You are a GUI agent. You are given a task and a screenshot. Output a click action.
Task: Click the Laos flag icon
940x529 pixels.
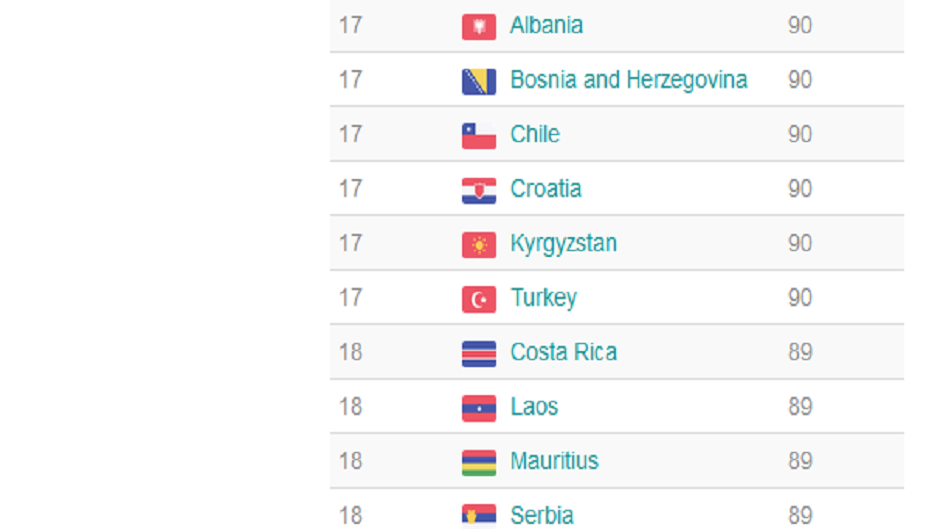[x=479, y=408]
